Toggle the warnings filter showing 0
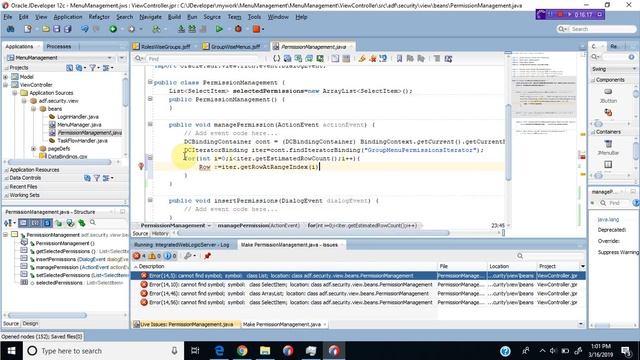 coord(155,256)
